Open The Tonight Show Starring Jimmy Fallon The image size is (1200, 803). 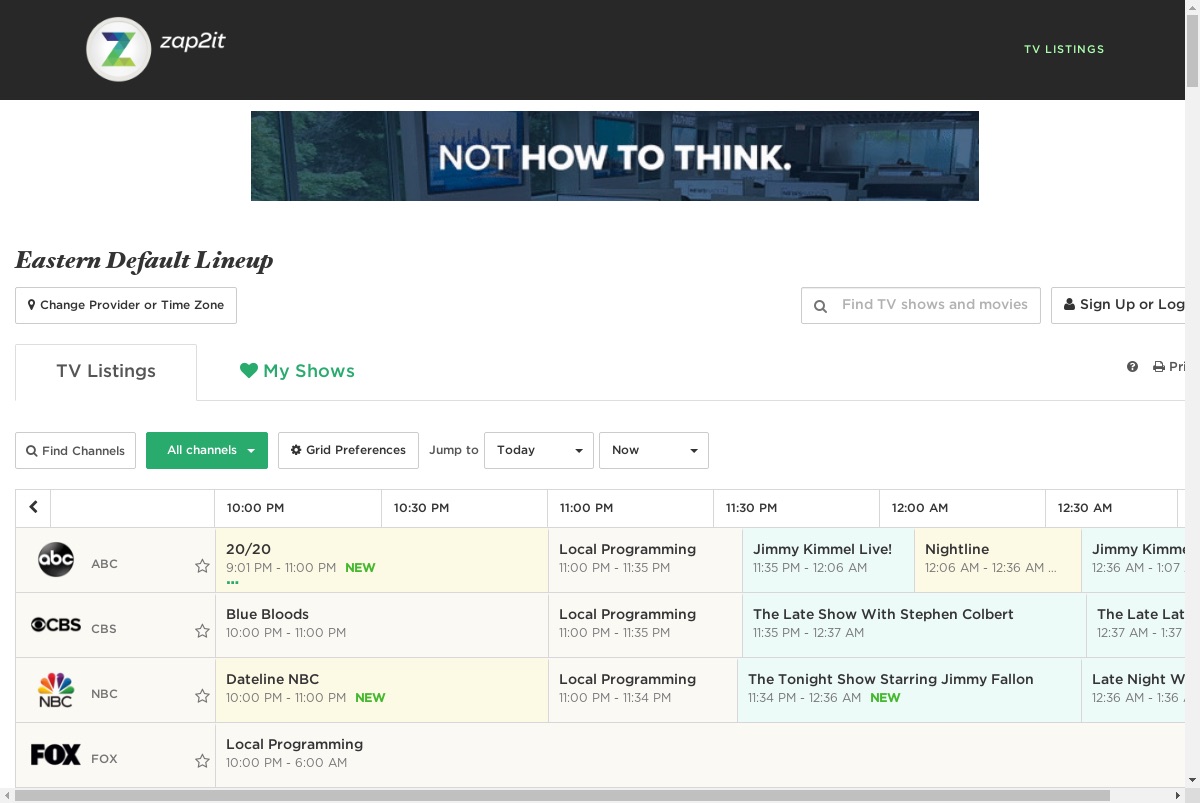pyautogui.click(x=909, y=690)
